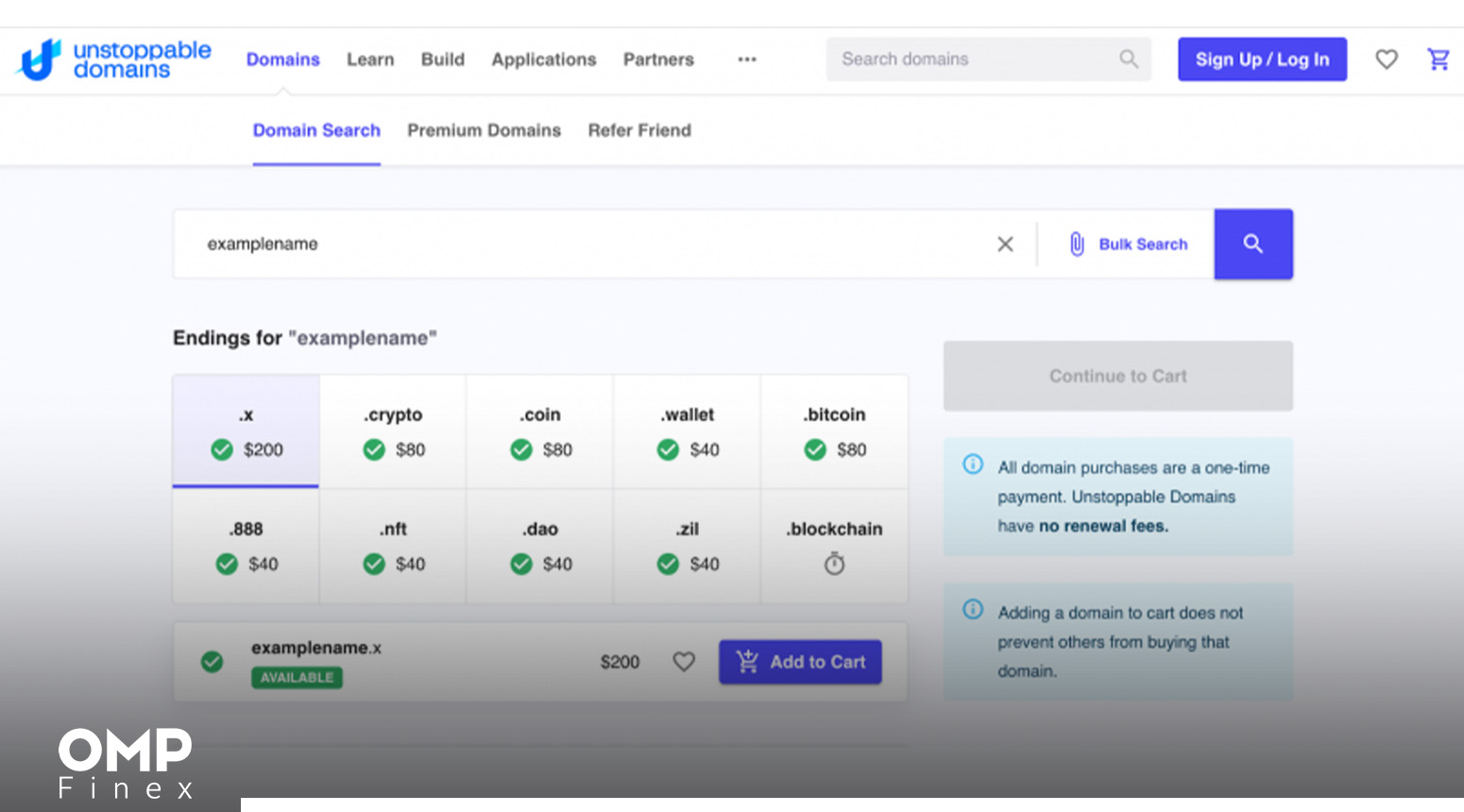This screenshot has width=1464, height=812.
Task: Select the .crypto ending tile
Action: coord(393,431)
